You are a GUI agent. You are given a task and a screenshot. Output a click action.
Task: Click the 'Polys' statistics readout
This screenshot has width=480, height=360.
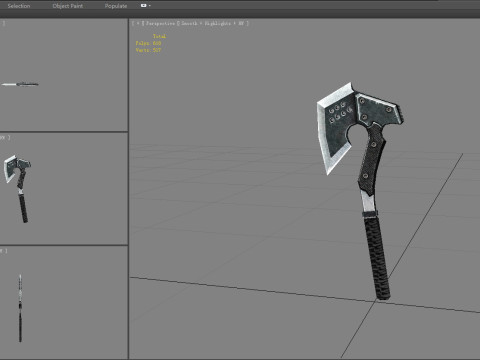(x=148, y=43)
